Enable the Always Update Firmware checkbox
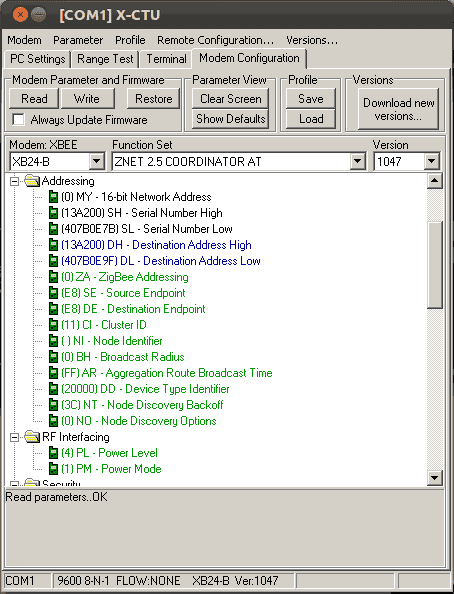454x594 pixels. click(18, 120)
